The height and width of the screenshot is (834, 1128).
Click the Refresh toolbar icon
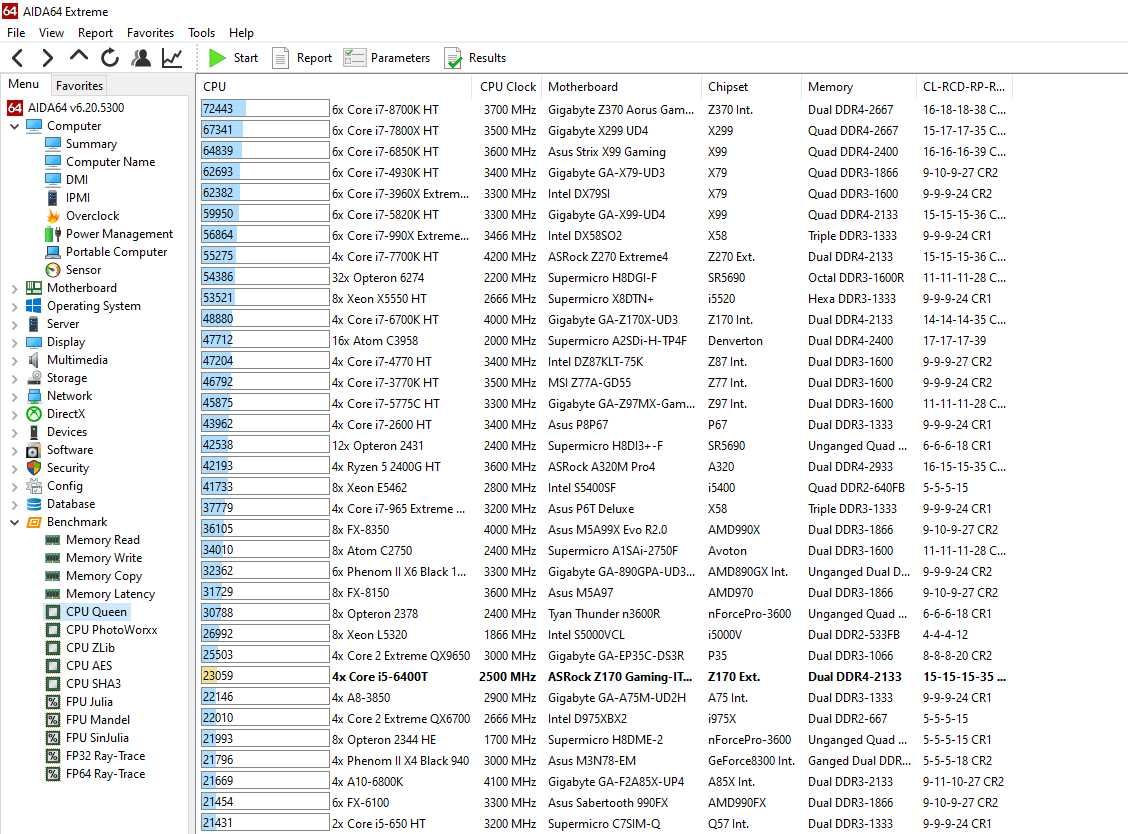[x=109, y=58]
